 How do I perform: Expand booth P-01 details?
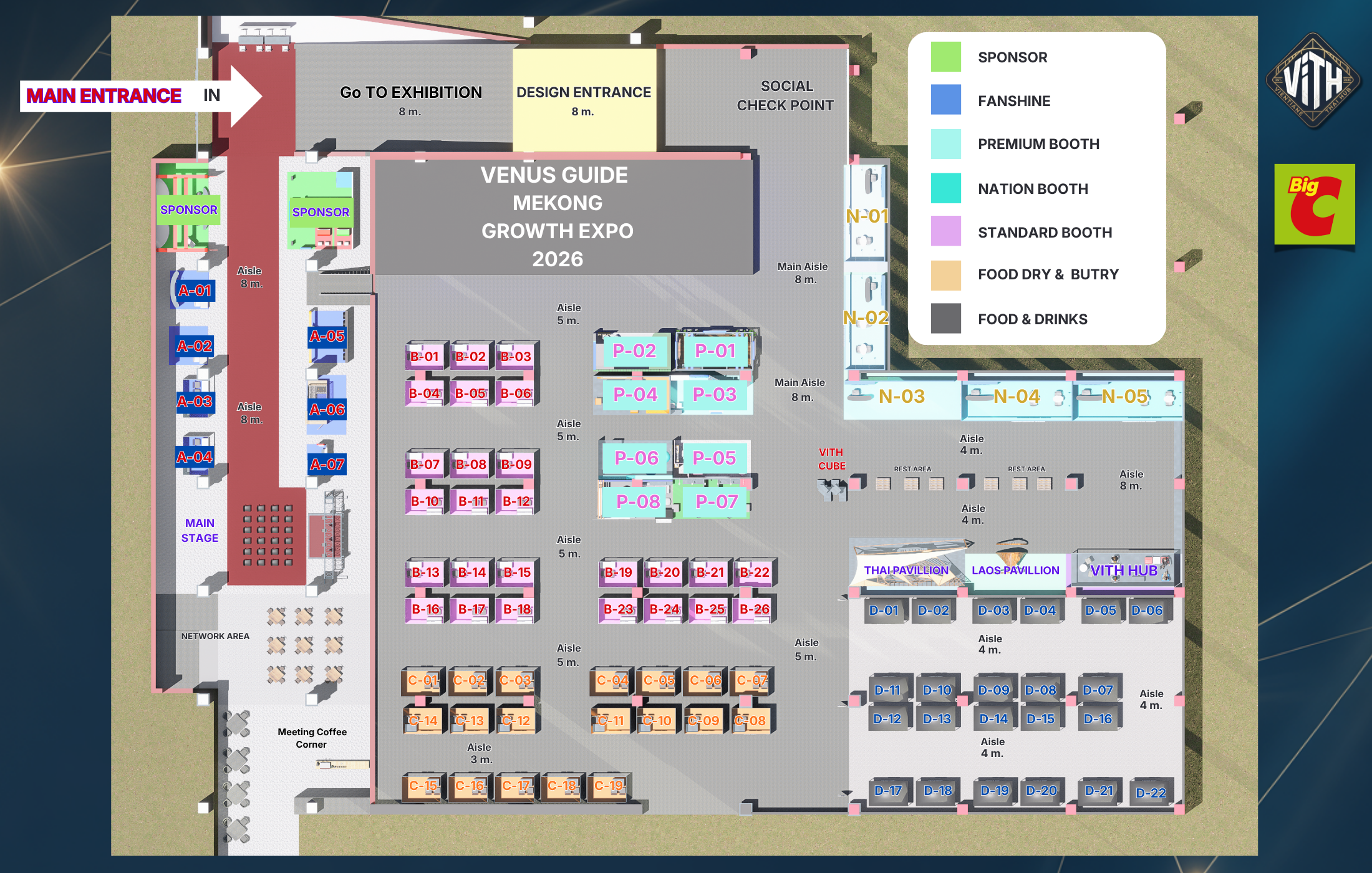[x=716, y=351]
